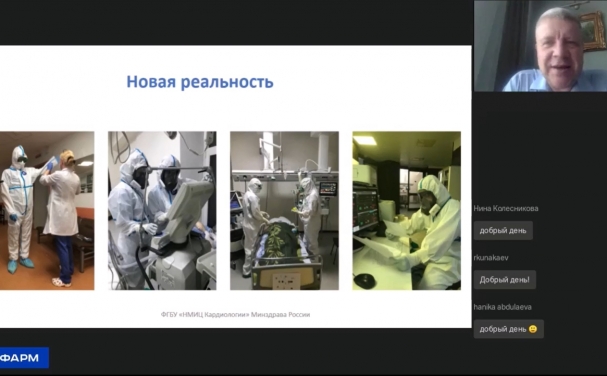Image resolution: width=607 pixels, height=376 pixels.
Task: Click the hanika abdulaeva chat name
Action: pyautogui.click(x=502, y=307)
